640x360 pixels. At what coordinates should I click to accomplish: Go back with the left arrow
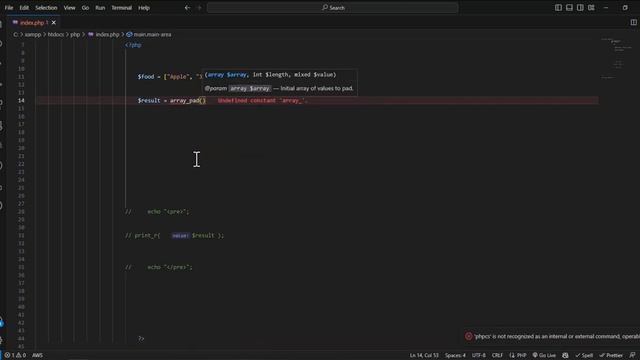click(187, 8)
